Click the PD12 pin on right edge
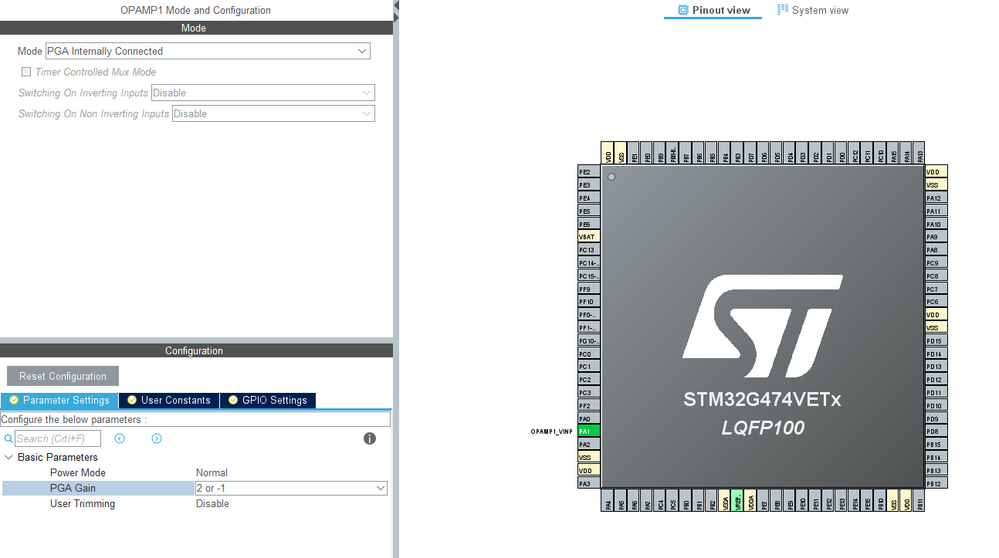 pyautogui.click(x=936, y=380)
